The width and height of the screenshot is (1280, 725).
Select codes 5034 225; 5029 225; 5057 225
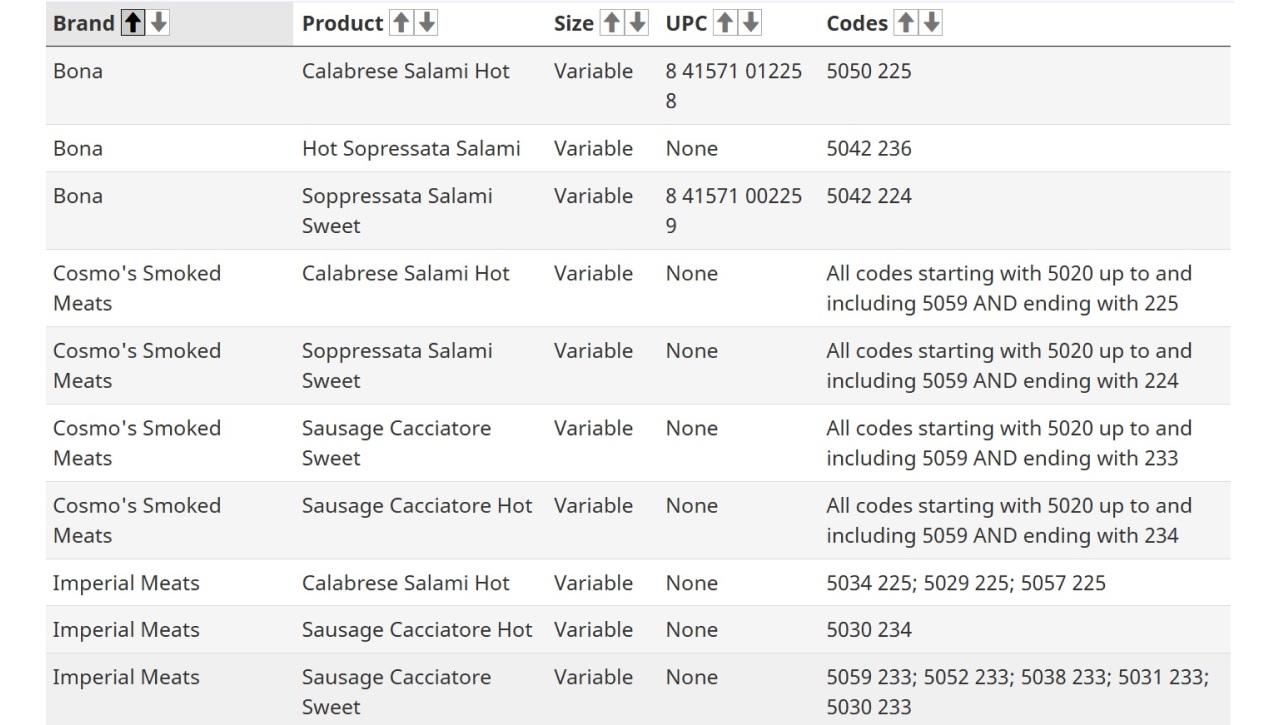pos(966,583)
